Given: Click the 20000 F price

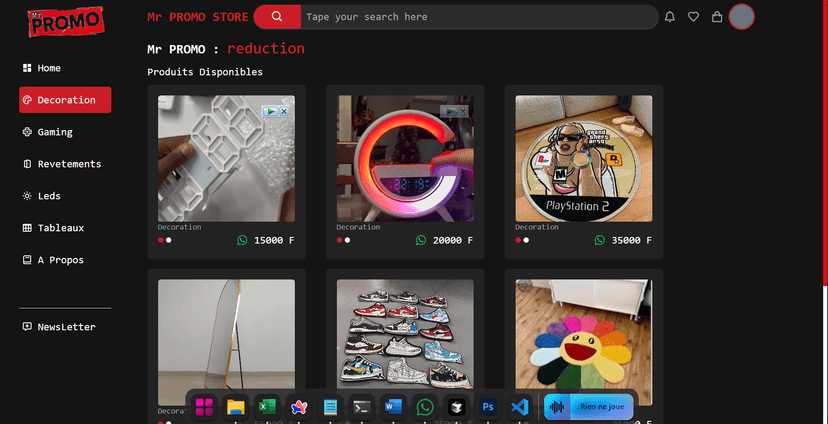Looking at the screenshot, I should click(453, 240).
